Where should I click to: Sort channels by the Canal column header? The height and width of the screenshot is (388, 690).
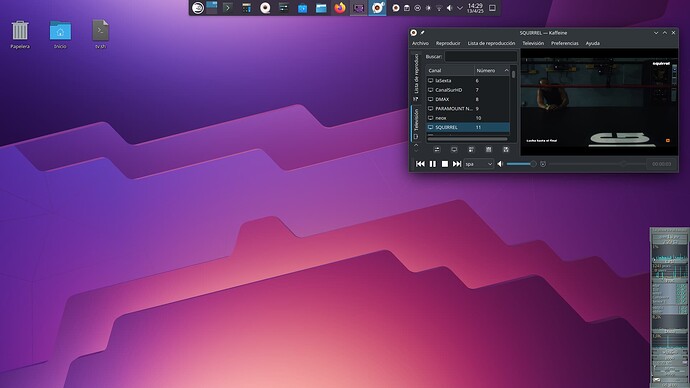tap(450, 70)
